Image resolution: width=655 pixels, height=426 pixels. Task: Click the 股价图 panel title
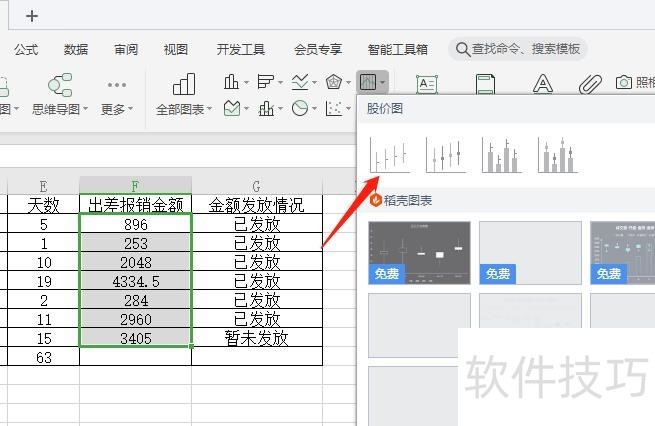[x=385, y=109]
